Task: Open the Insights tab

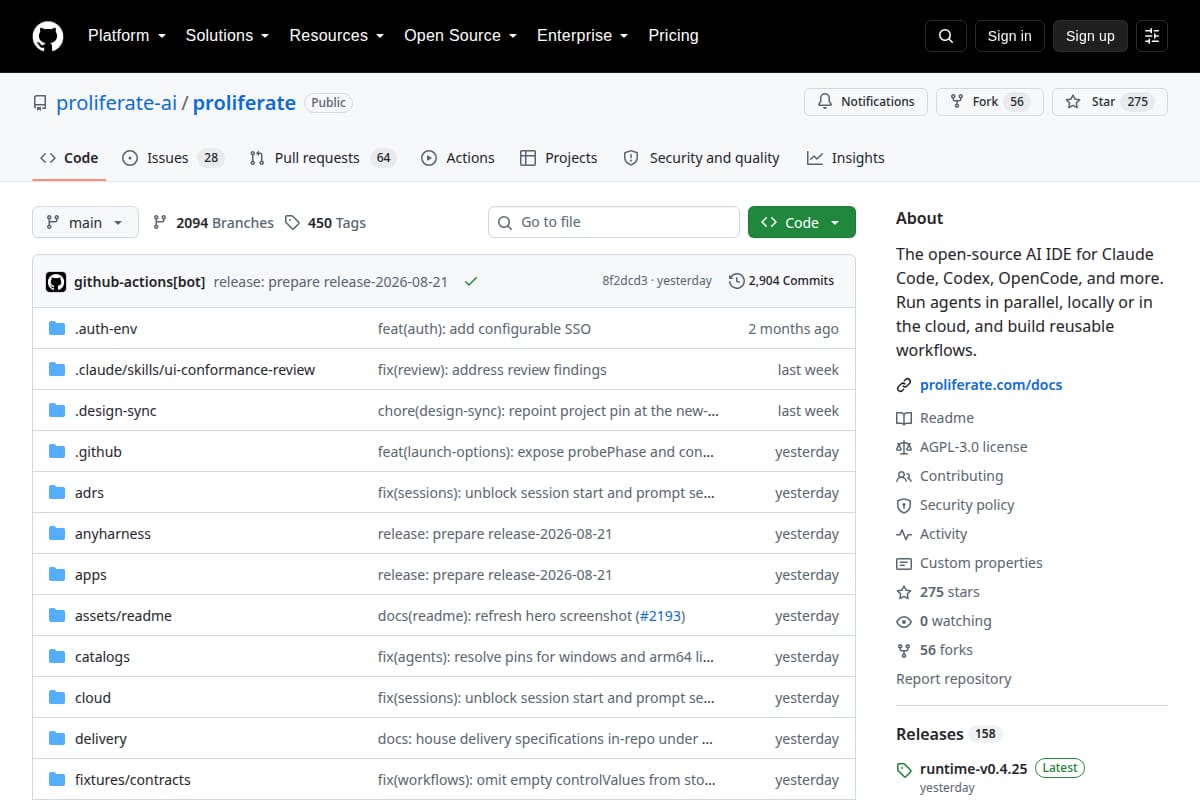Action: [846, 158]
